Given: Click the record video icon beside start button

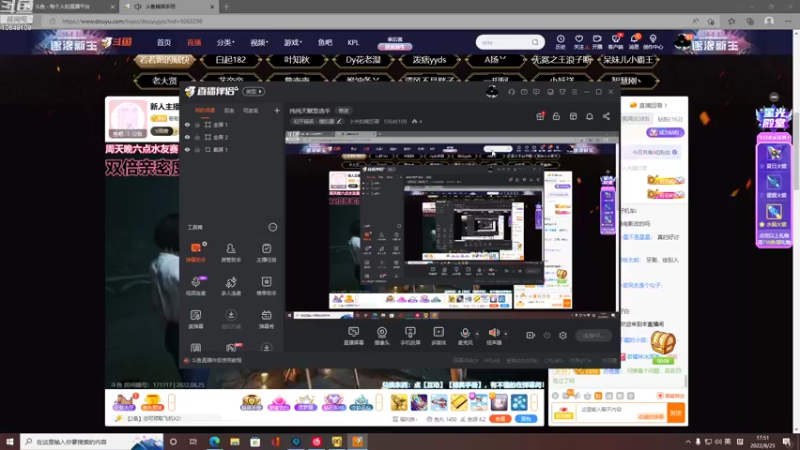Looking at the screenshot, I should (531, 335).
